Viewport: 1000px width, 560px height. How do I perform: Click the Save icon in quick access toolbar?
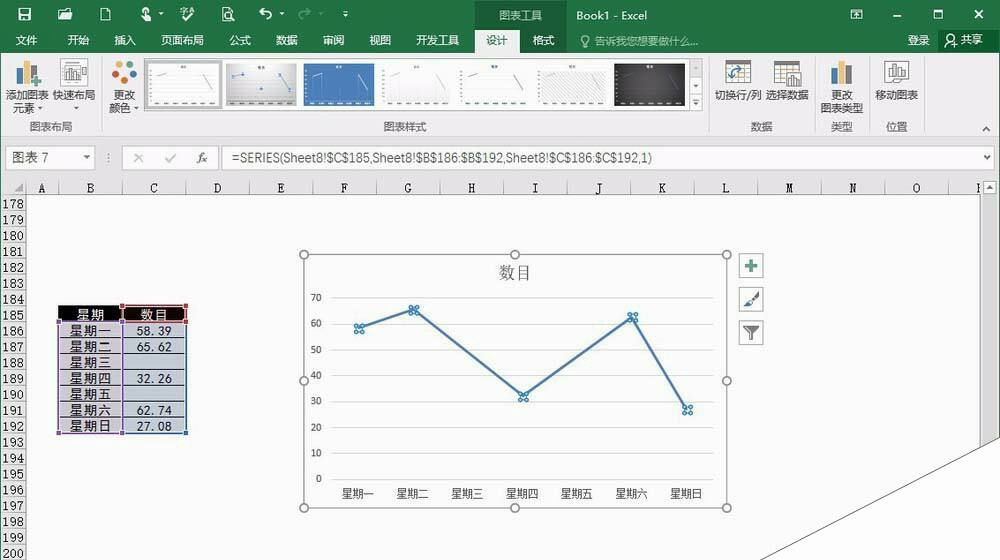click(x=24, y=14)
